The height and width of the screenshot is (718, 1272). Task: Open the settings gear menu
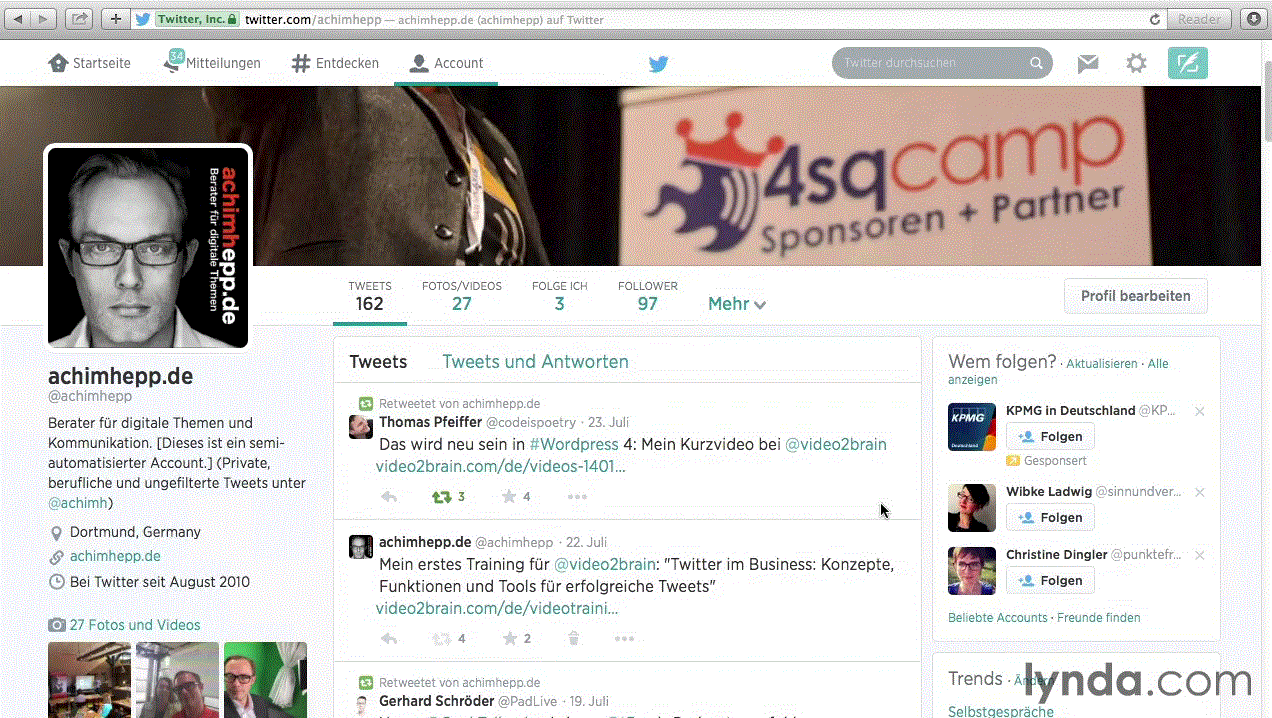(1136, 63)
